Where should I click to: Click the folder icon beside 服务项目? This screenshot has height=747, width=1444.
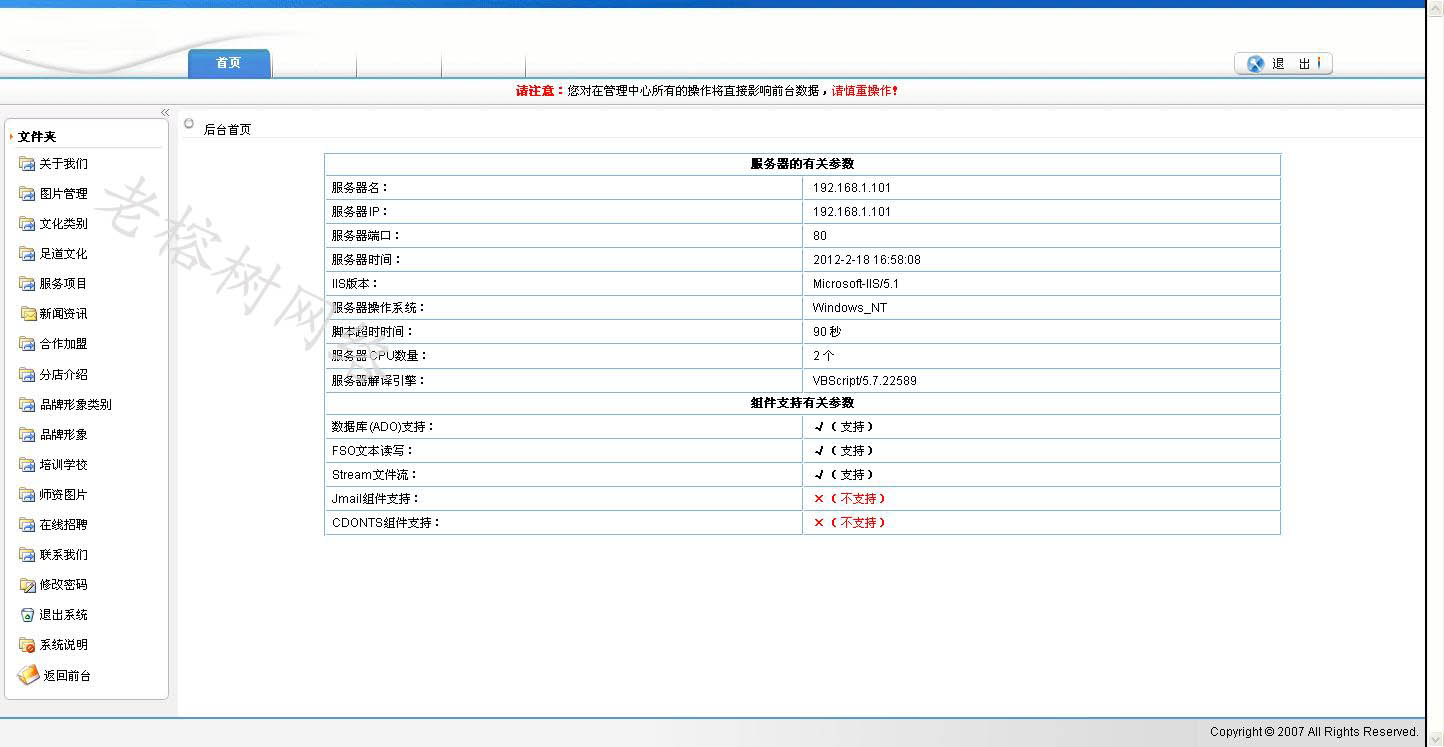[27, 284]
